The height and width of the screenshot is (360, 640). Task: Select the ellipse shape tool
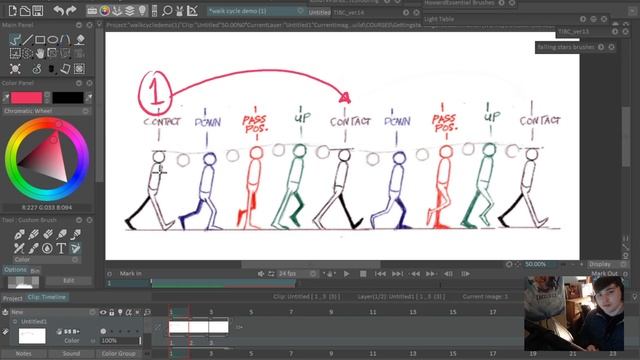click(53, 40)
